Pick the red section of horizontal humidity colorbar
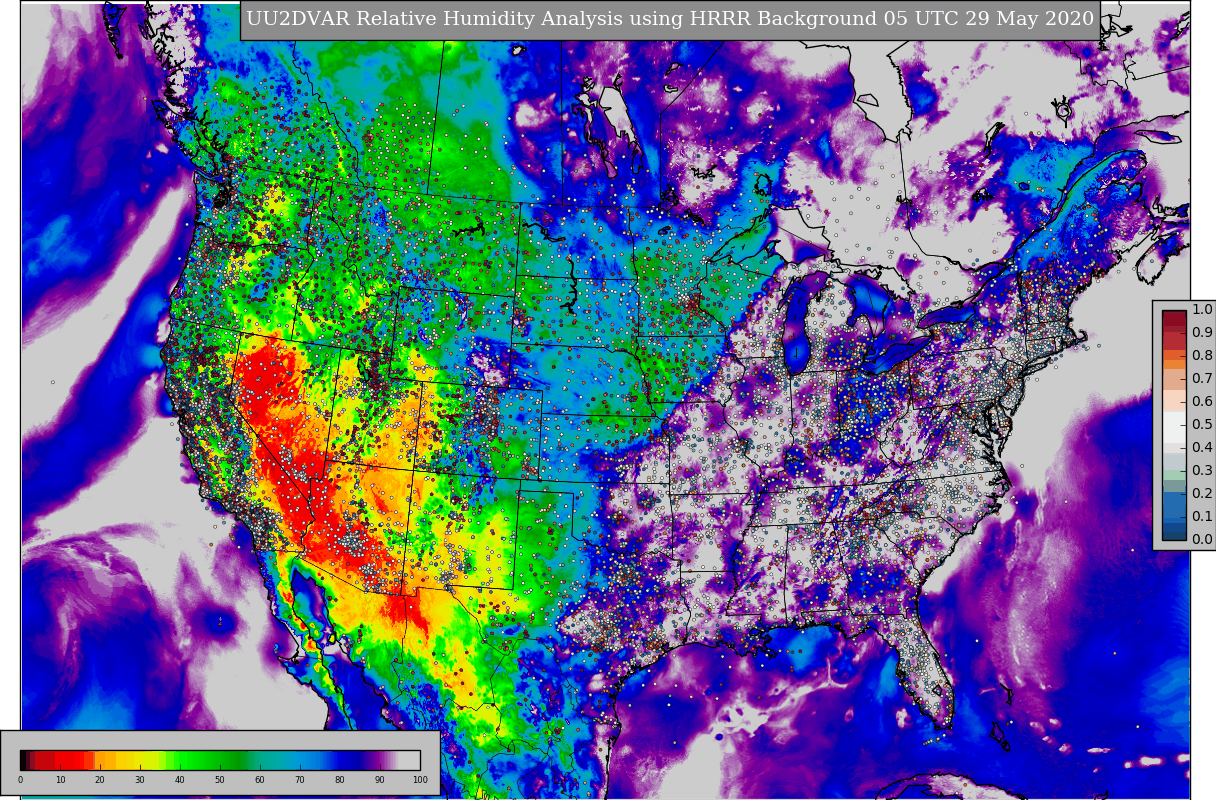Screen dimensions: 1216x800 (x=68, y=760)
